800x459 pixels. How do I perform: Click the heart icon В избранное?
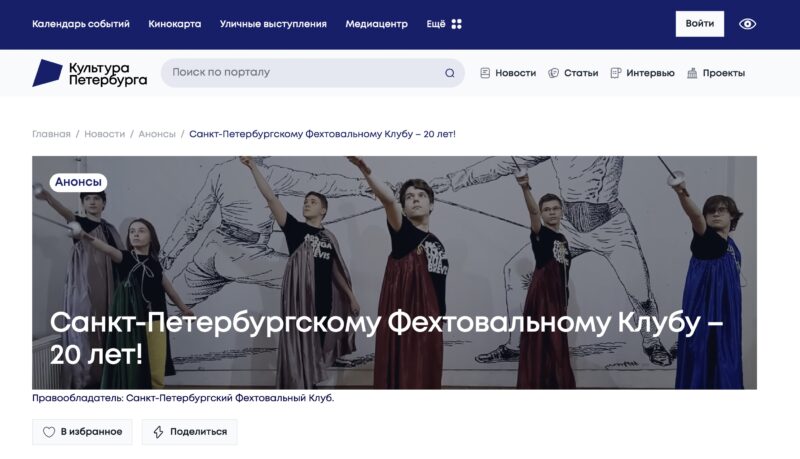coord(48,432)
